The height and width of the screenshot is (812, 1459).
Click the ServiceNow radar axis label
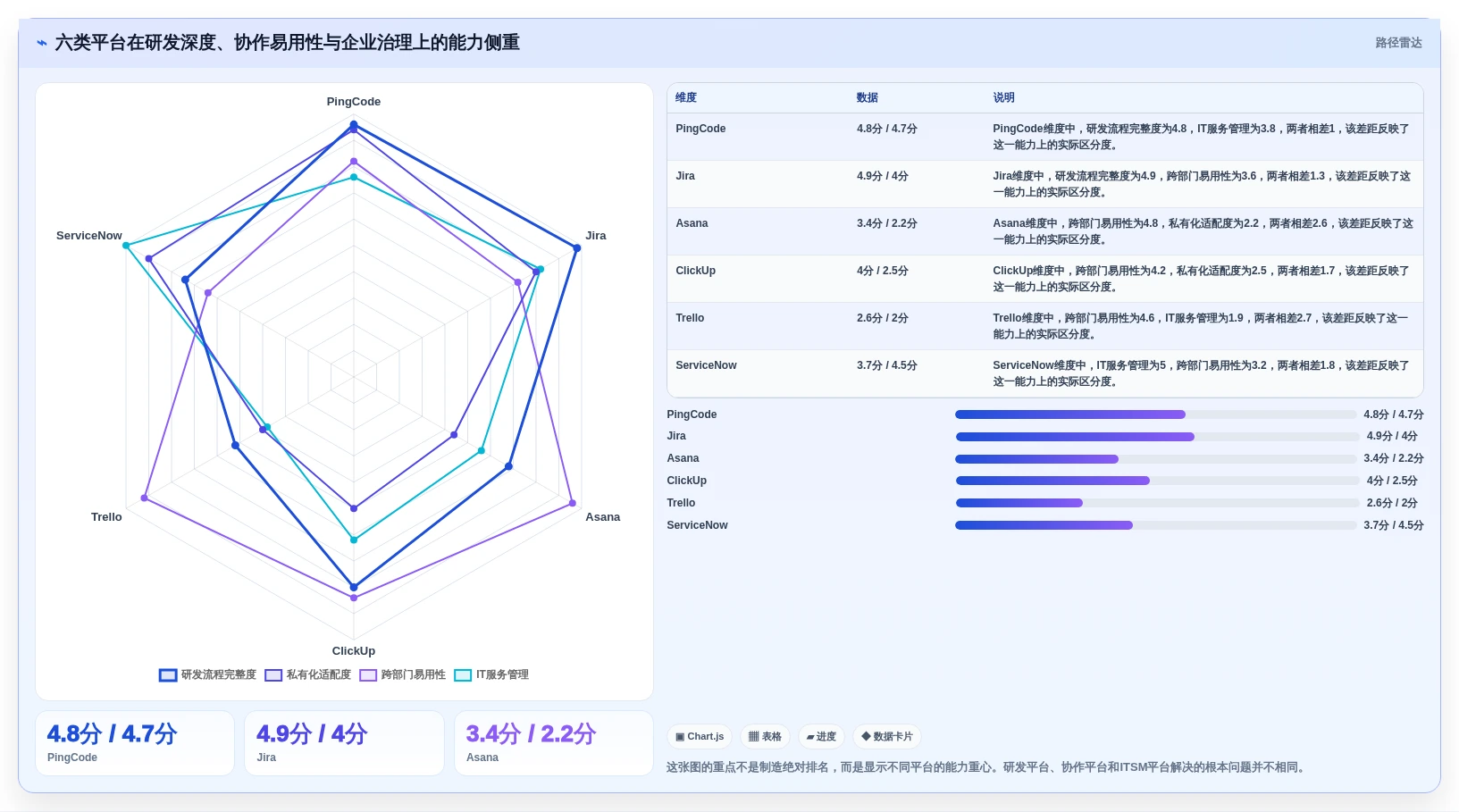(88, 236)
